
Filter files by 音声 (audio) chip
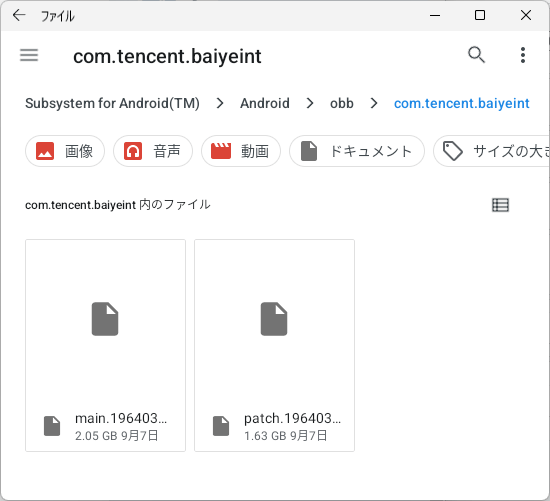click(x=153, y=151)
